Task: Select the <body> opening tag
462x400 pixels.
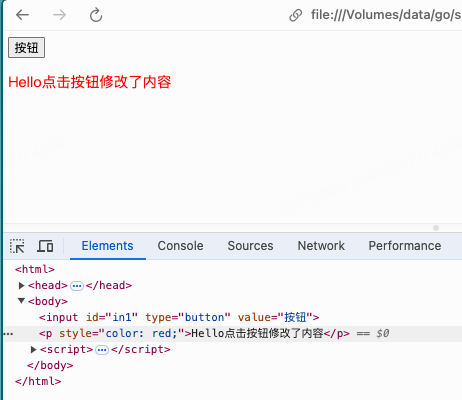Action: click(x=48, y=301)
